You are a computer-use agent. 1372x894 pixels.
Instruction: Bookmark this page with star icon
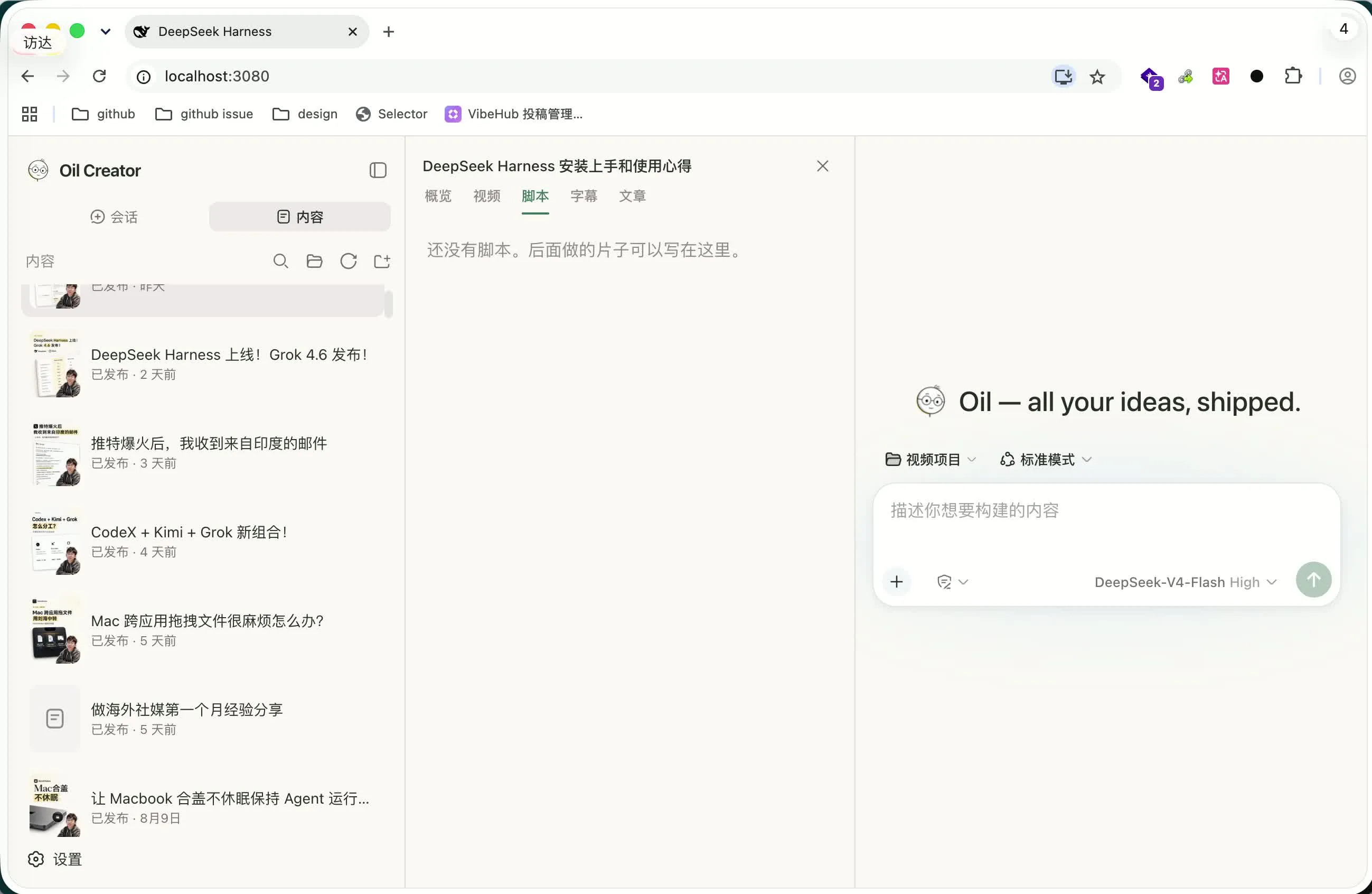pos(1097,77)
